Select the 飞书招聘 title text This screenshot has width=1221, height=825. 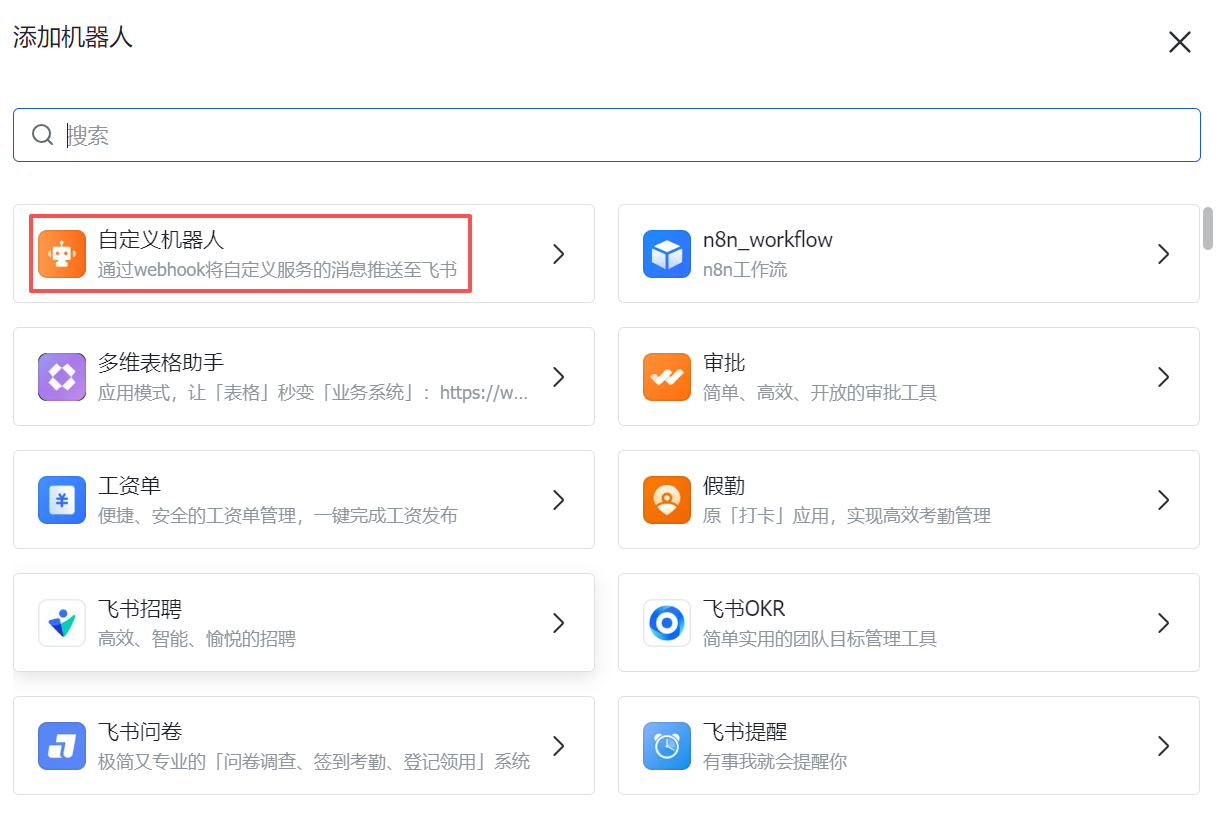point(140,609)
